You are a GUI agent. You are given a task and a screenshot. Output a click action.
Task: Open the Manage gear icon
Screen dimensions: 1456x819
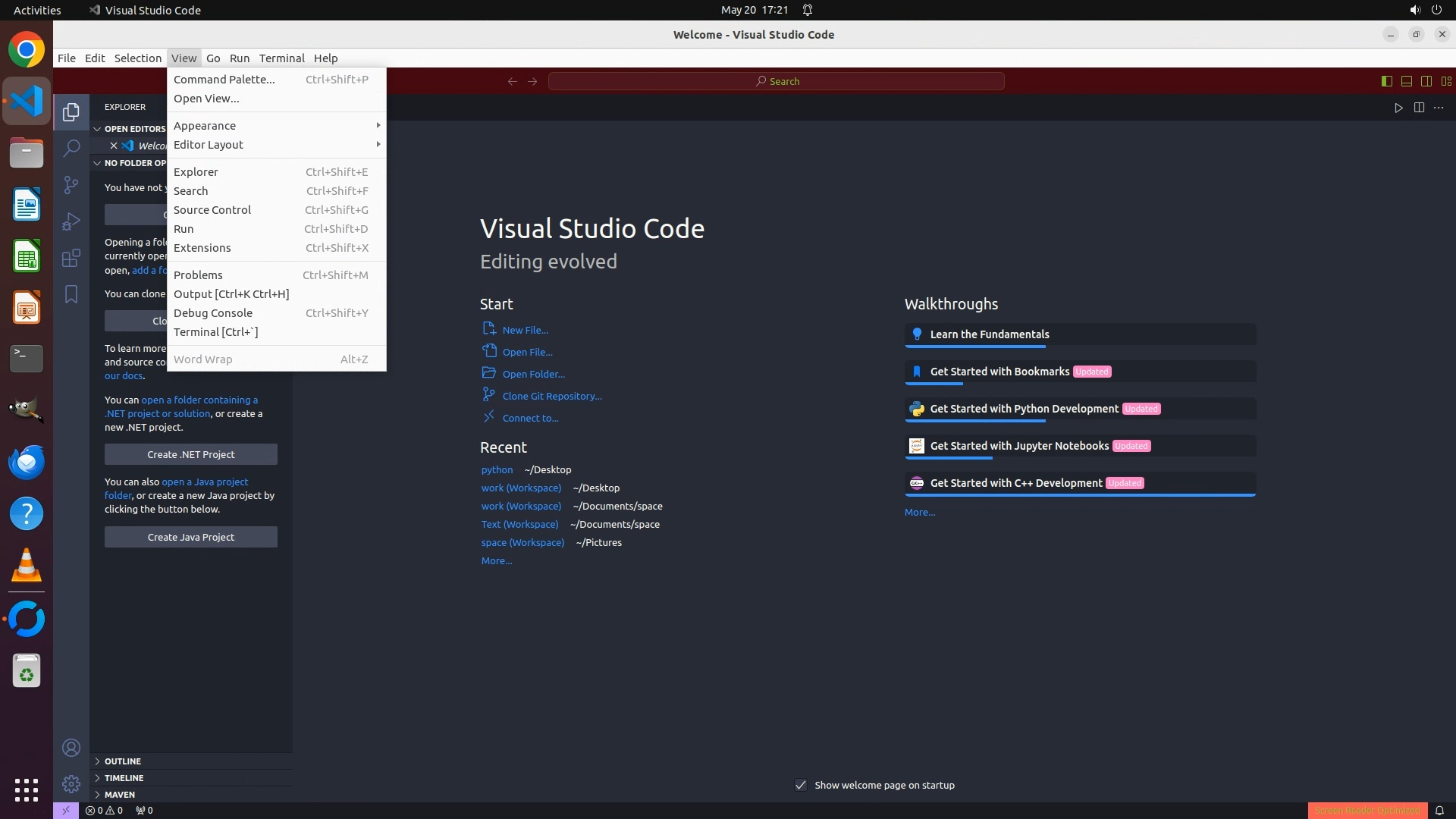[x=71, y=783]
